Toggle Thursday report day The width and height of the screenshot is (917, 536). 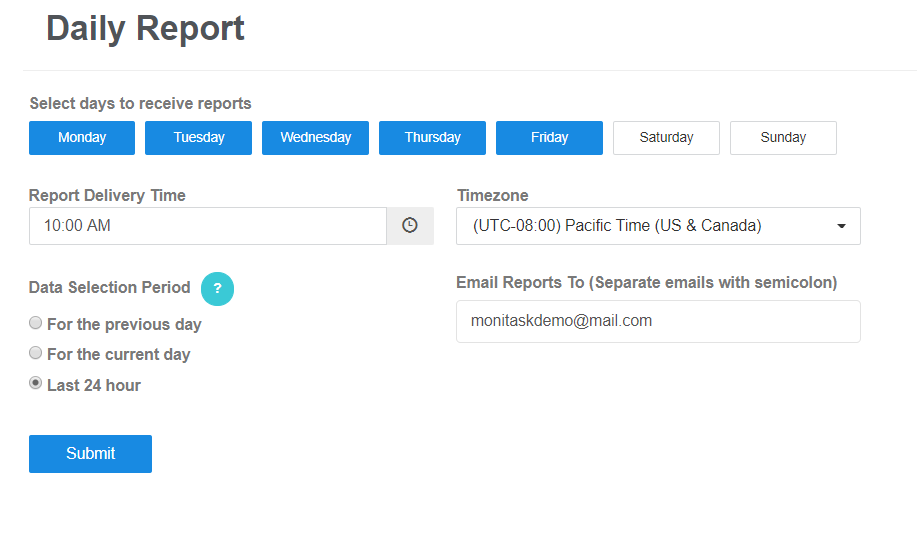click(432, 138)
